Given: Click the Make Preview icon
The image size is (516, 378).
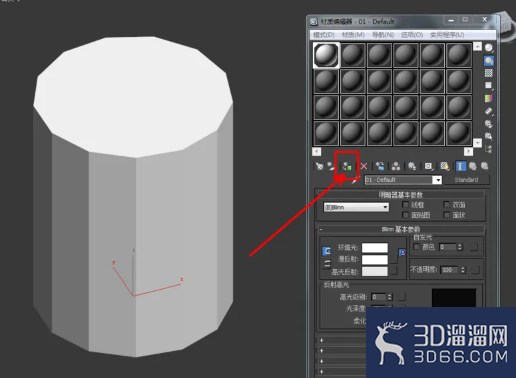Looking at the screenshot, I should coord(489,111).
